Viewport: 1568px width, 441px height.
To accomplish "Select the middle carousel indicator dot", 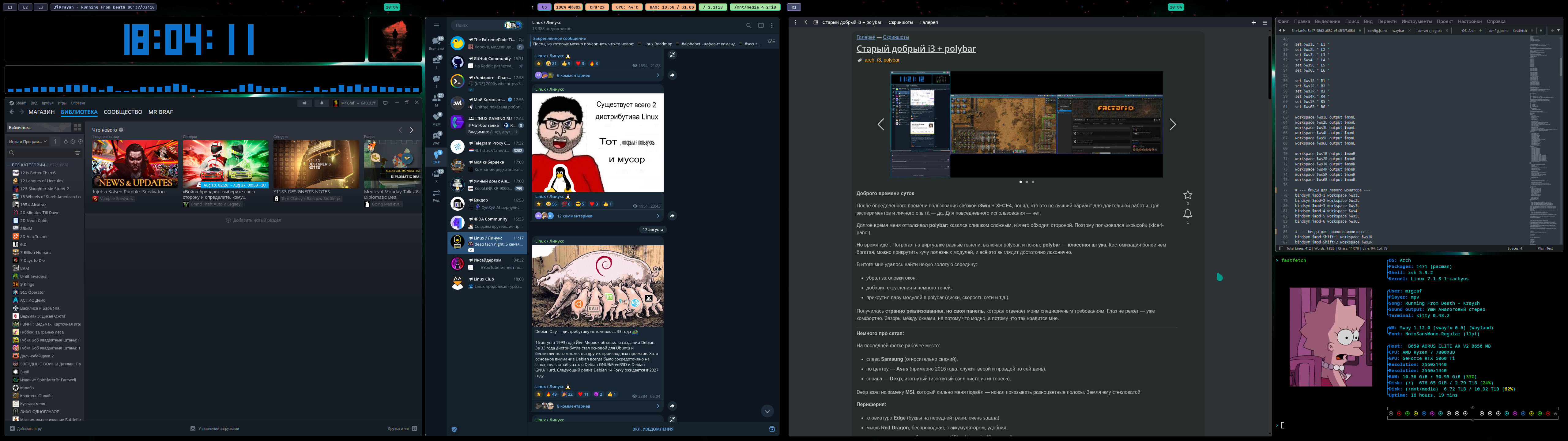I will click(1026, 182).
